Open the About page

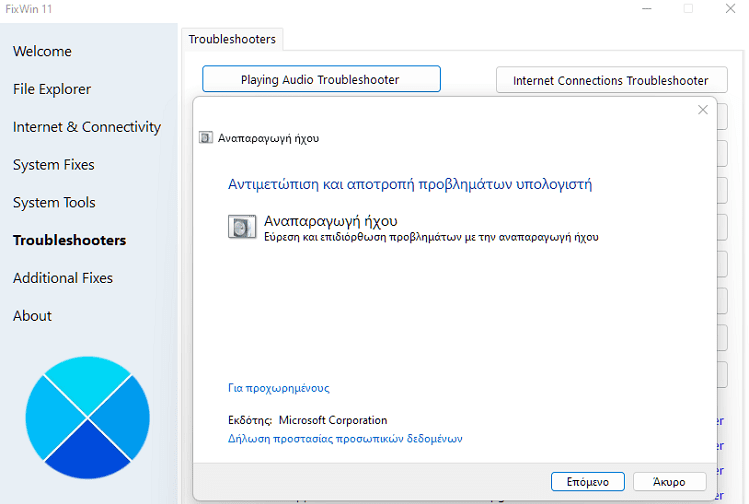tap(32, 316)
